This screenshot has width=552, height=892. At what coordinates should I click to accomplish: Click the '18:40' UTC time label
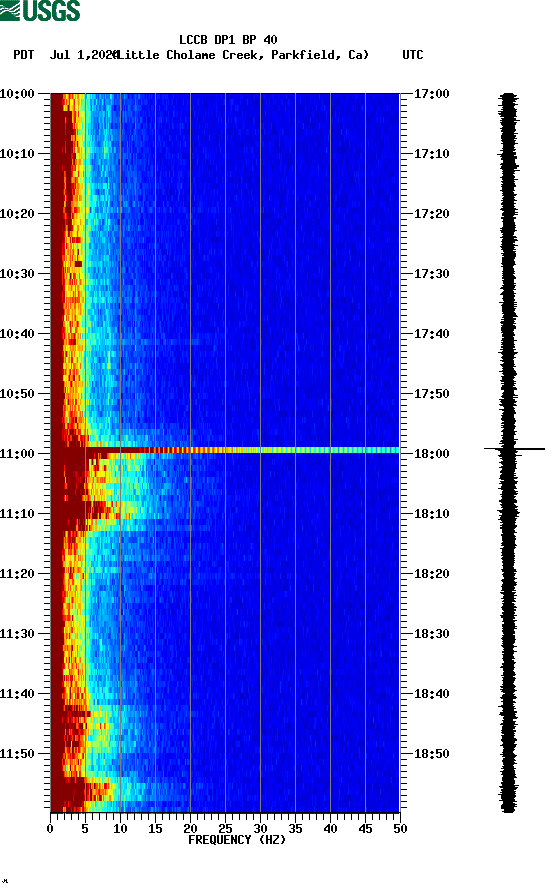[x=431, y=693]
